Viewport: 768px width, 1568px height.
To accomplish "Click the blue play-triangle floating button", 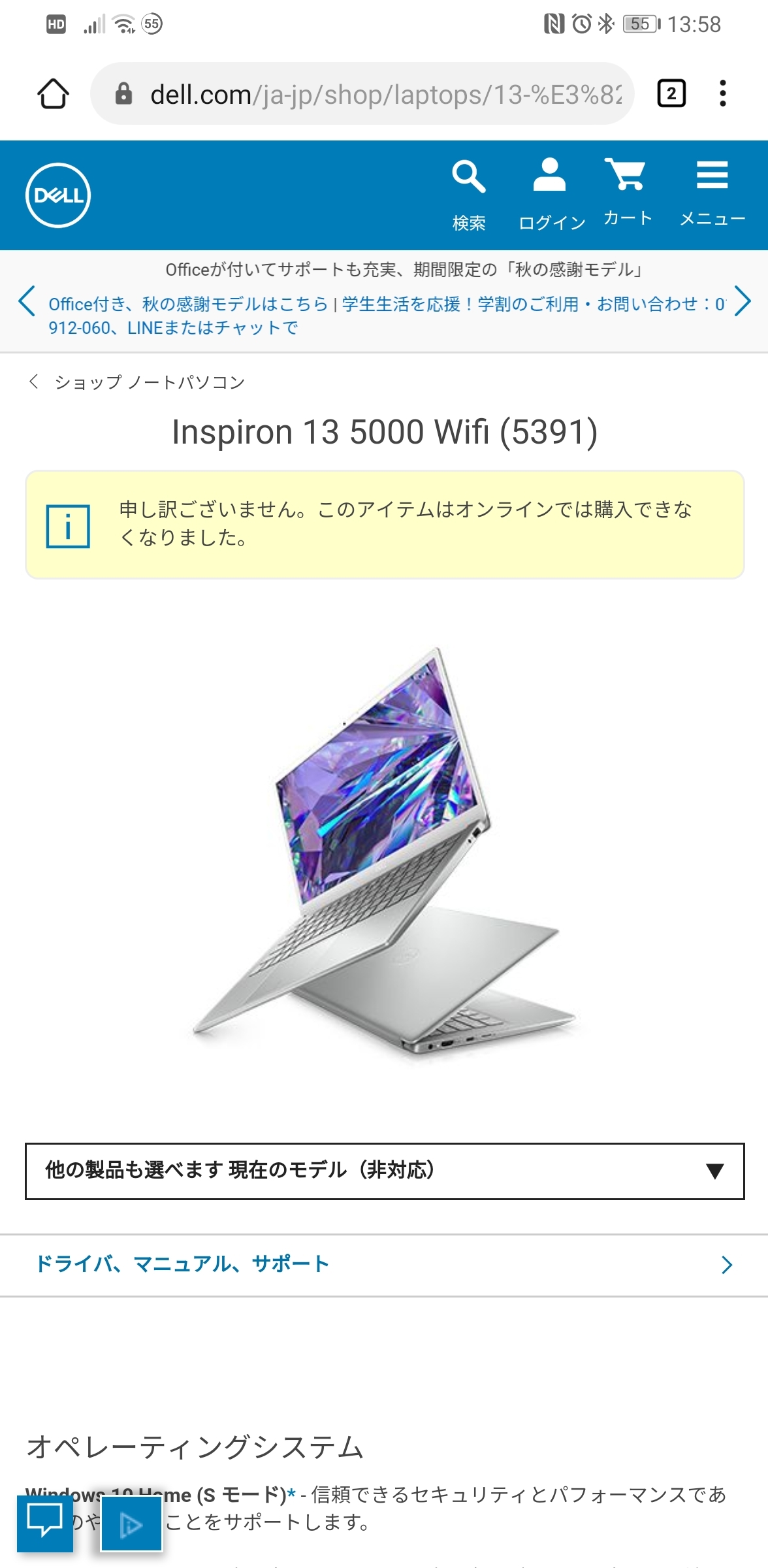I will click(x=131, y=1524).
